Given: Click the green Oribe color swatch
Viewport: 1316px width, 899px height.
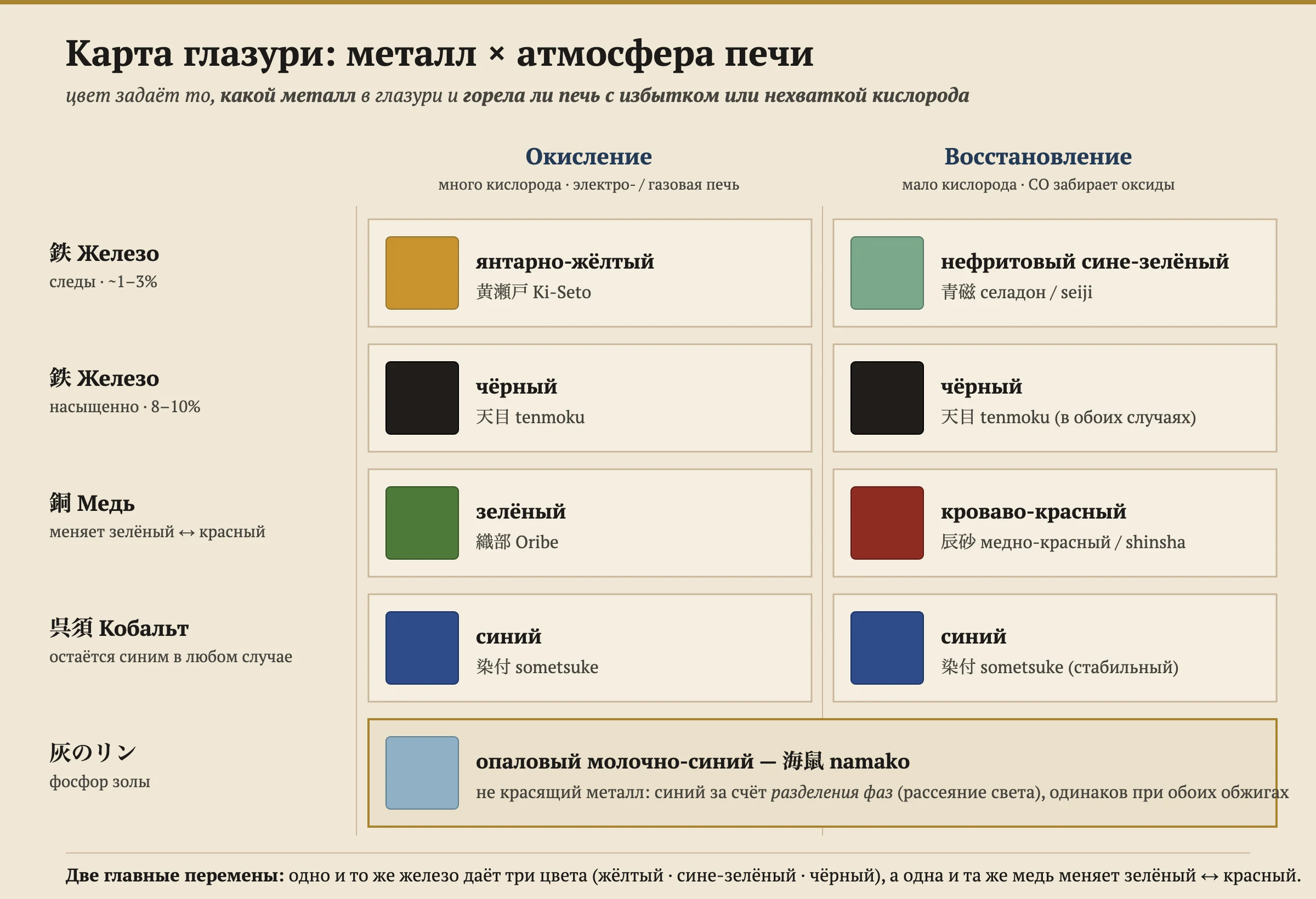Looking at the screenshot, I should (x=422, y=523).
